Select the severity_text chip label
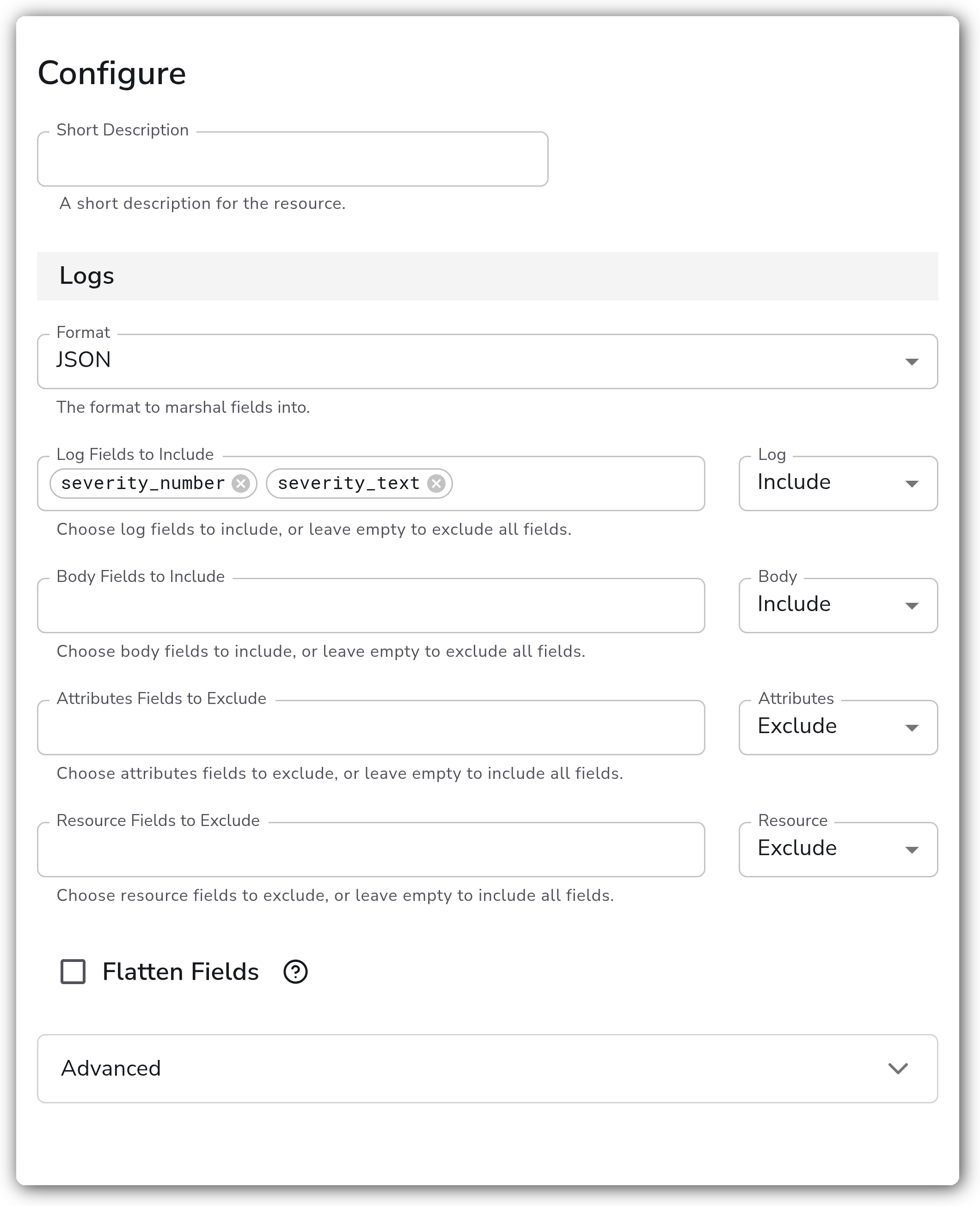The width and height of the screenshot is (980, 1206). (x=348, y=484)
